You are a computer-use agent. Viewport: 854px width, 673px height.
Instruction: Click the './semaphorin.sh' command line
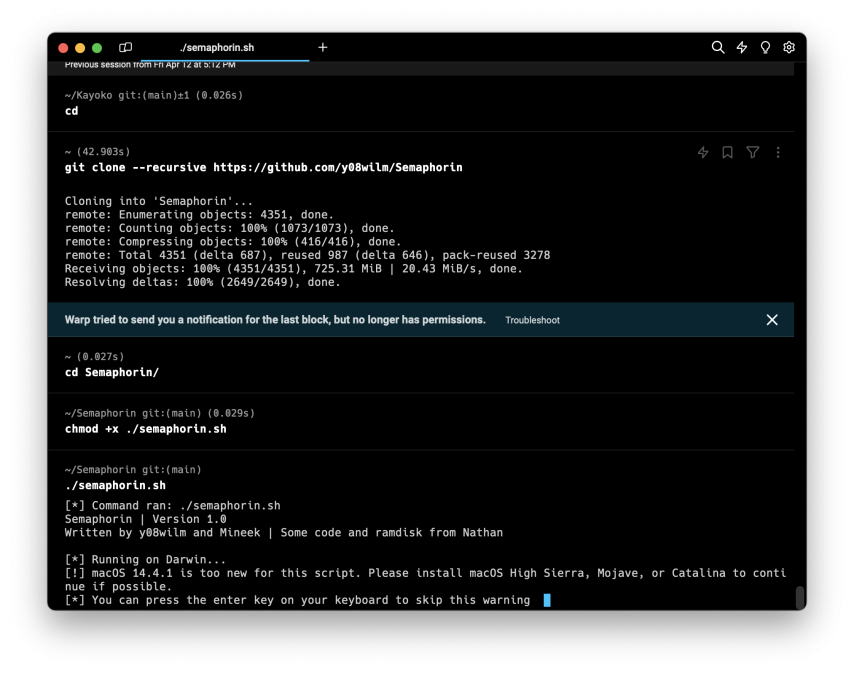115,486
